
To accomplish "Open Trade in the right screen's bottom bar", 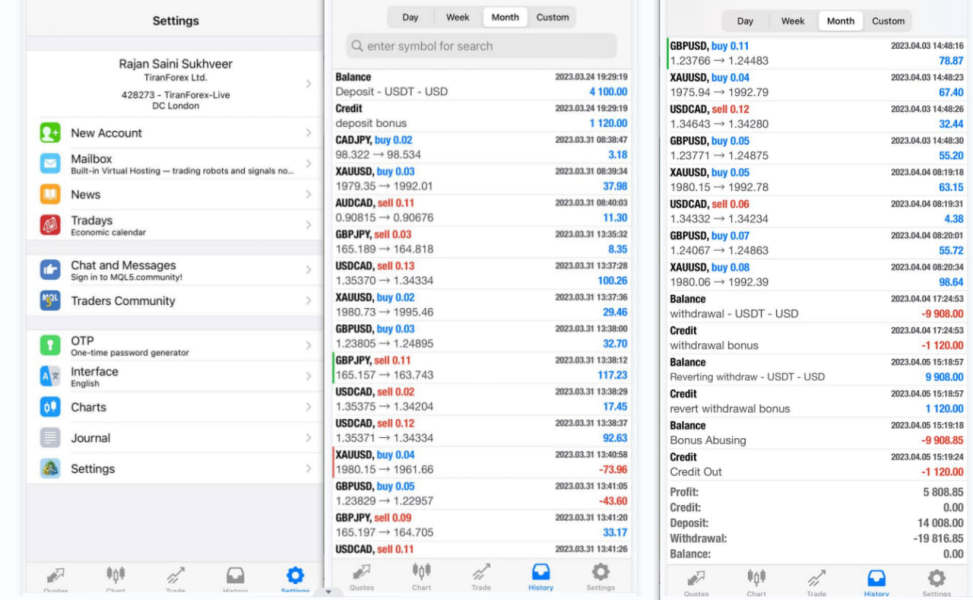I will click(817, 578).
